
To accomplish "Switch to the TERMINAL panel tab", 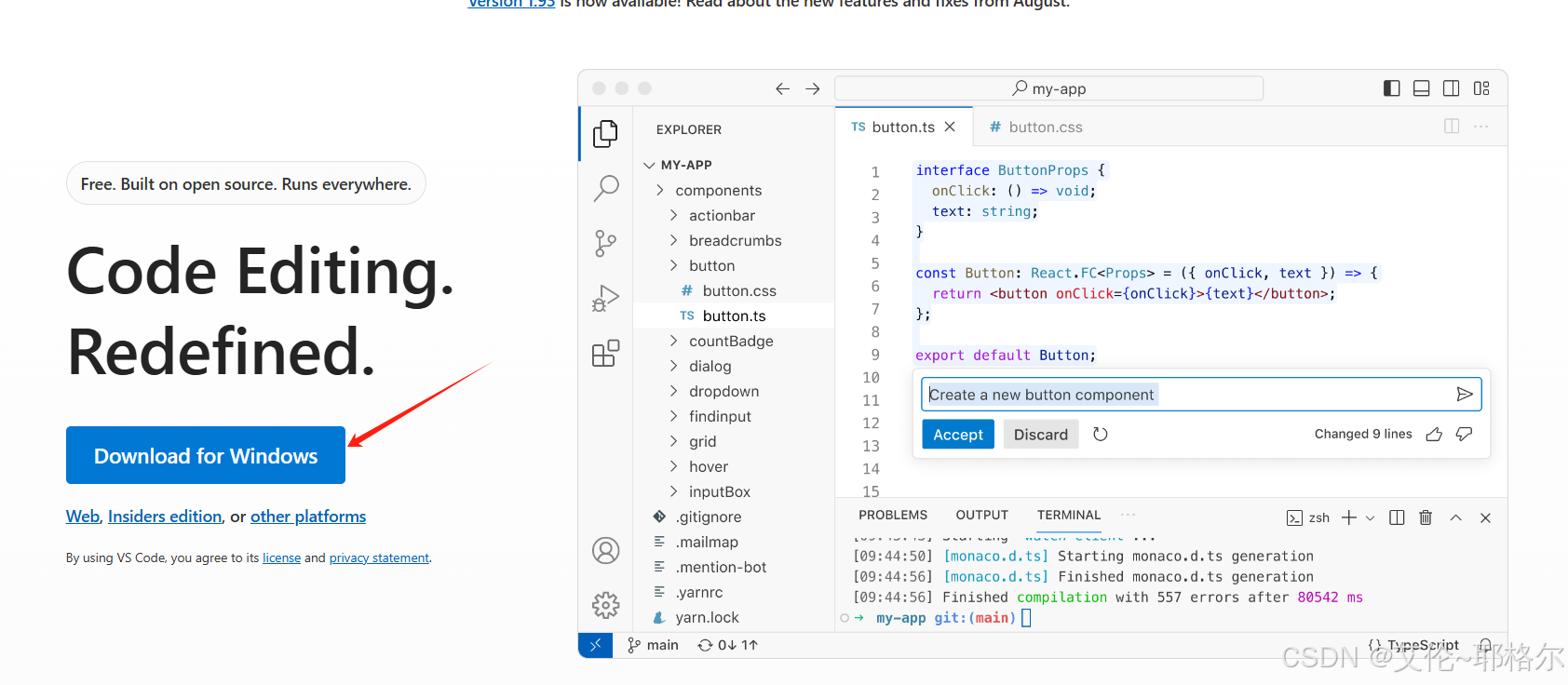I will tap(1069, 515).
